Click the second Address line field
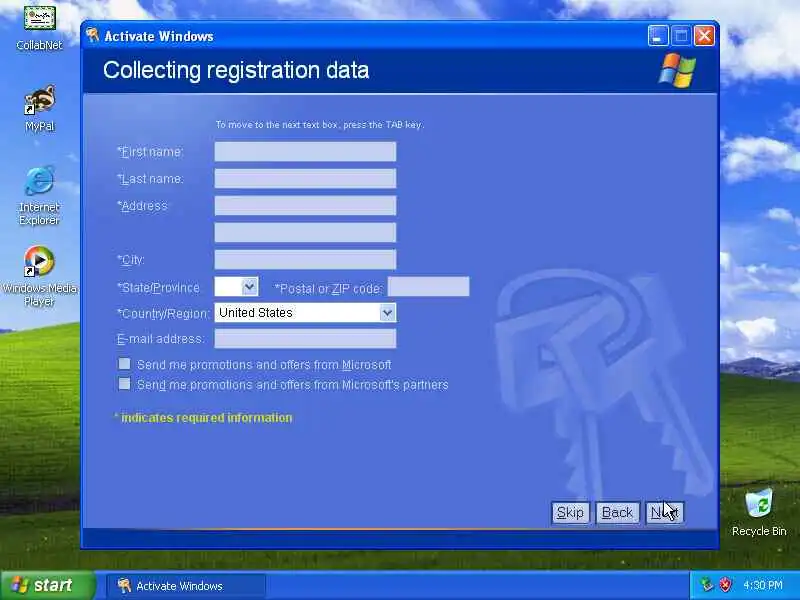800x600 pixels. pyautogui.click(x=305, y=233)
